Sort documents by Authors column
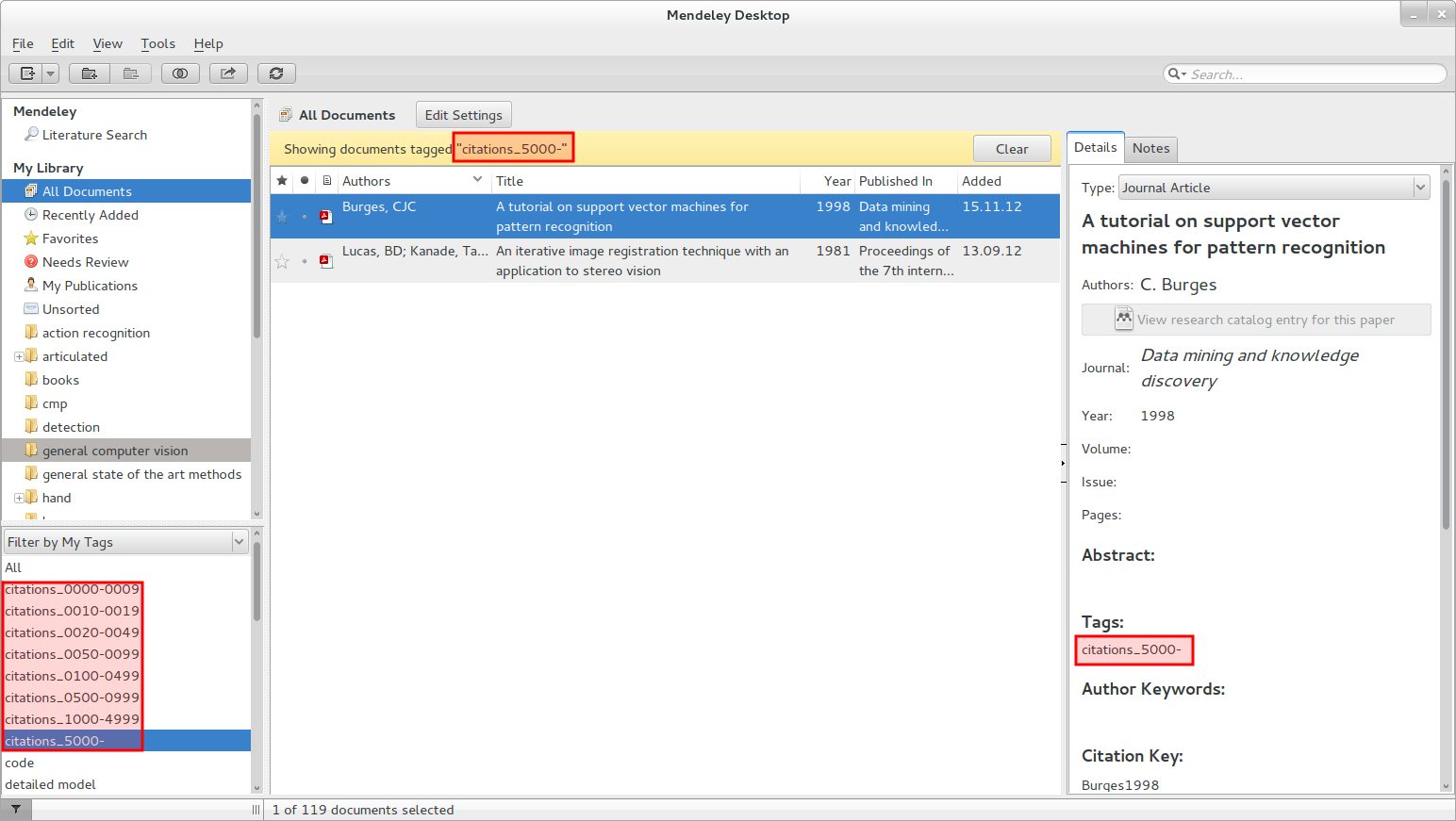 tap(414, 181)
